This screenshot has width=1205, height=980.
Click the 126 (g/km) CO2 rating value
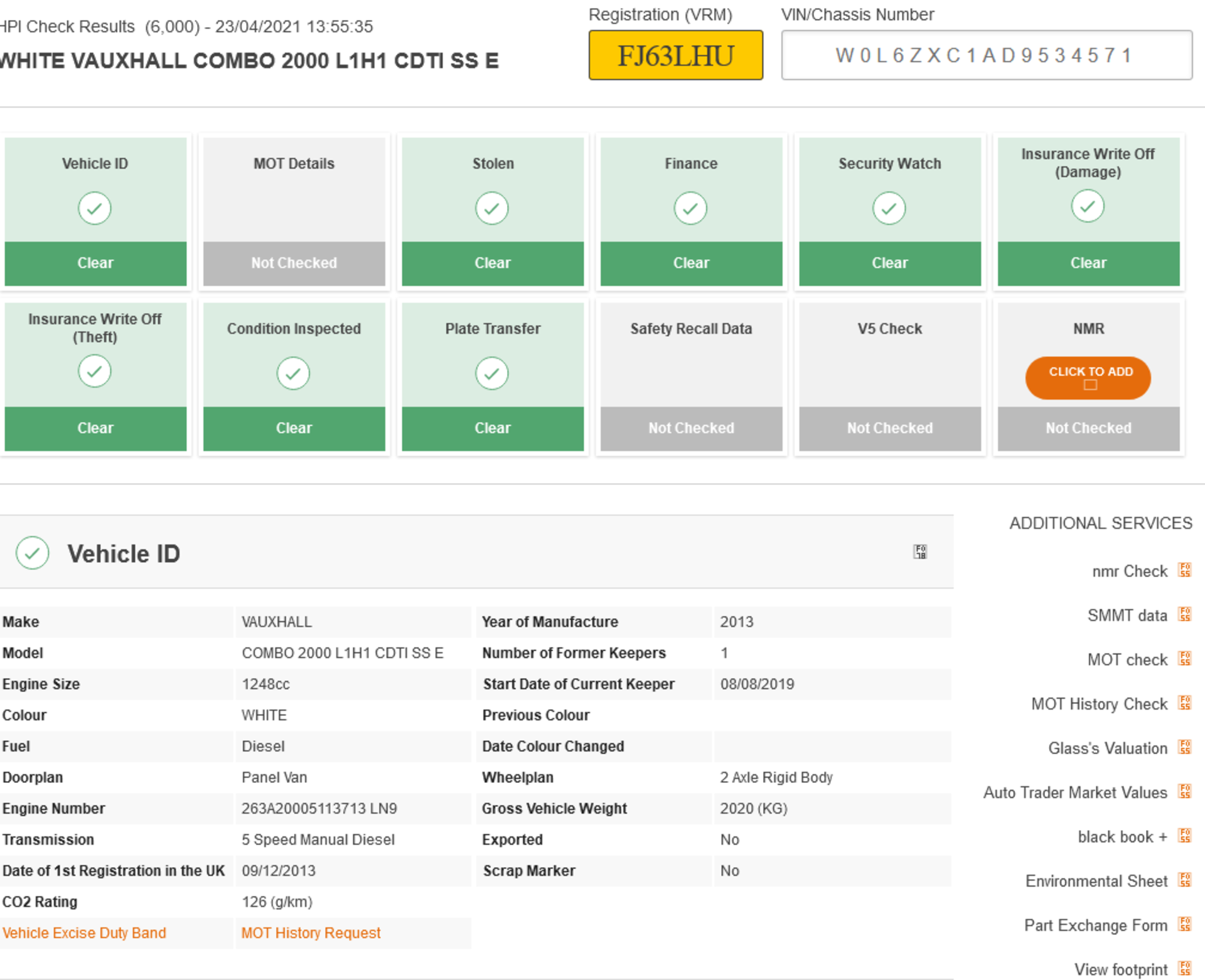coord(277,902)
